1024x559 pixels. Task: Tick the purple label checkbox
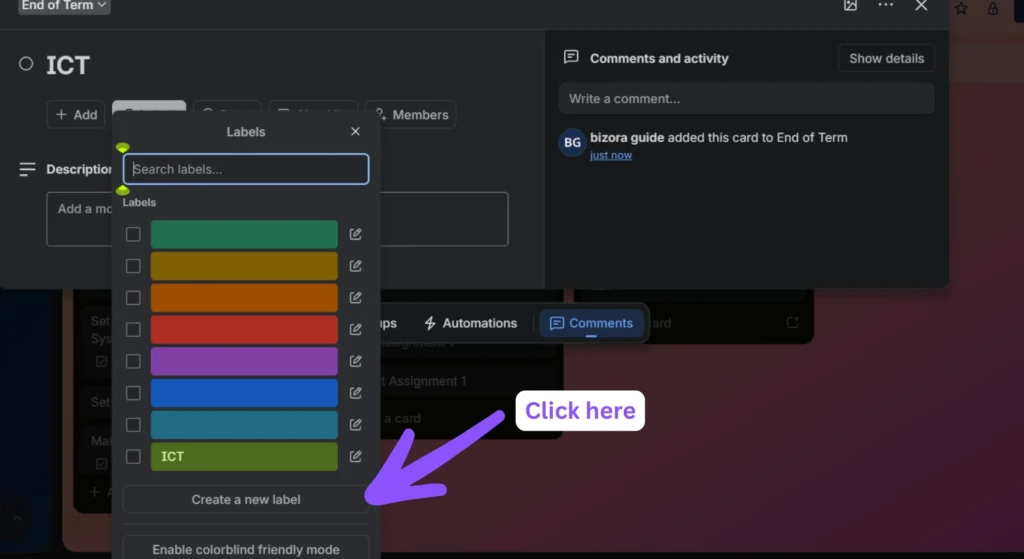pyautogui.click(x=133, y=361)
